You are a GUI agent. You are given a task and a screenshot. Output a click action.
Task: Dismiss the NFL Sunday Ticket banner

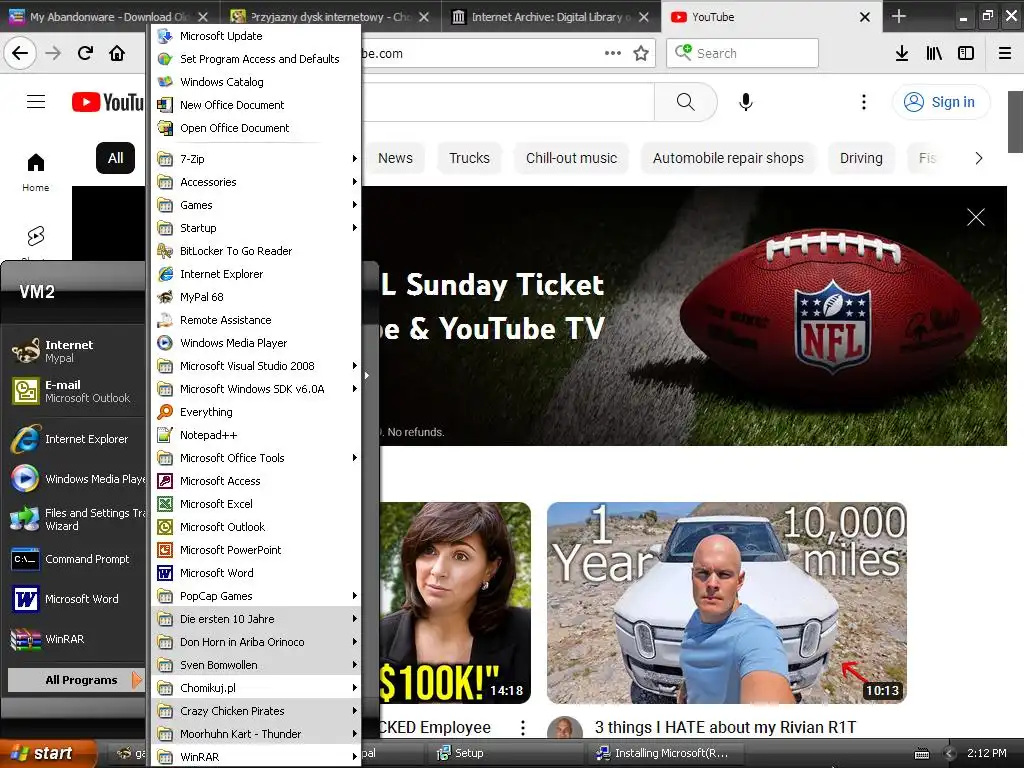976,217
